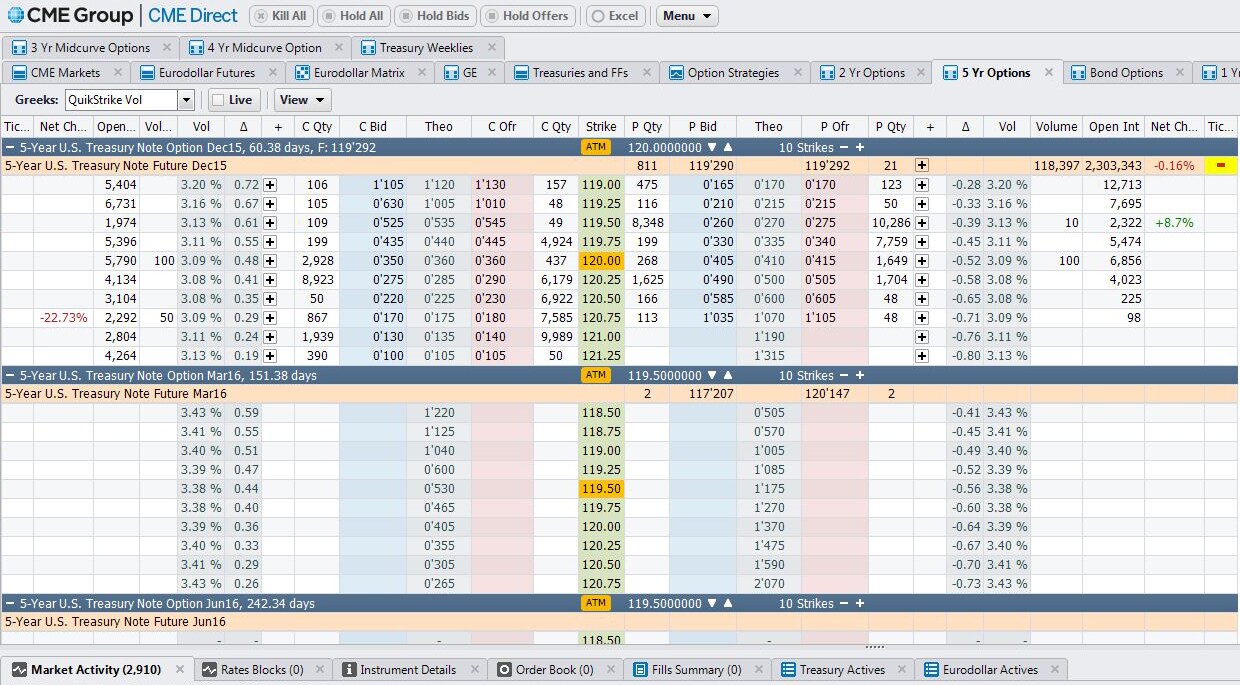Increase Dec15 strikes count with plus

tap(859, 147)
